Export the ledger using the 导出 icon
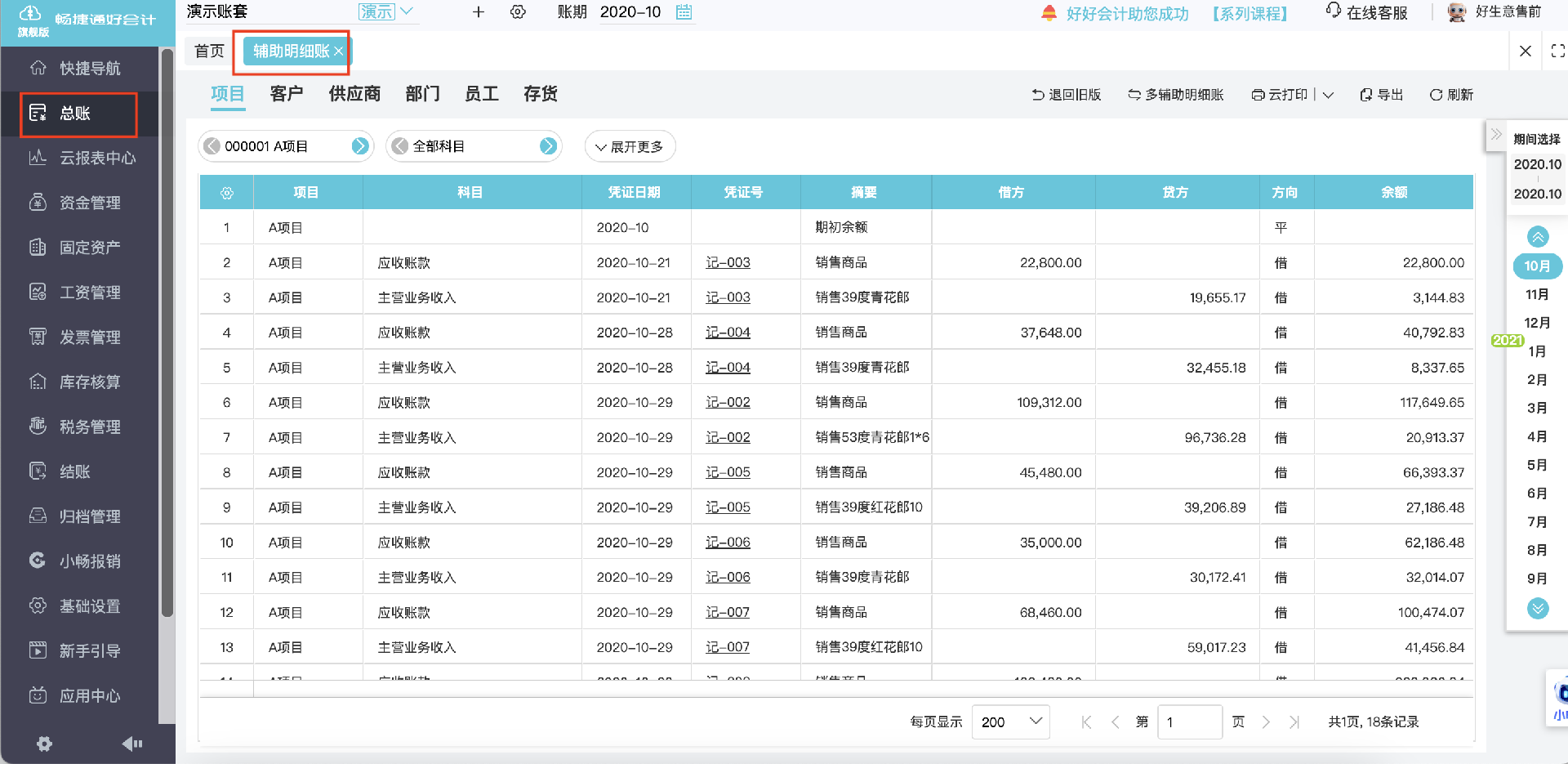1568x764 pixels. coord(1381,94)
